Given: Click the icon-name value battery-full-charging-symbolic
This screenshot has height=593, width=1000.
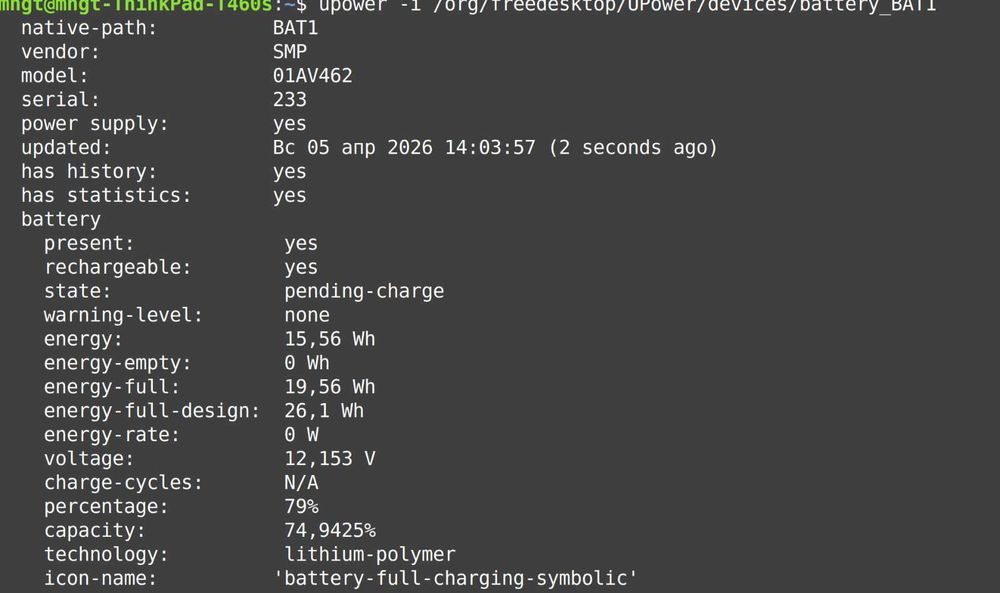Looking at the screenshot, I should pyautogui.click(x=455, y=579).
